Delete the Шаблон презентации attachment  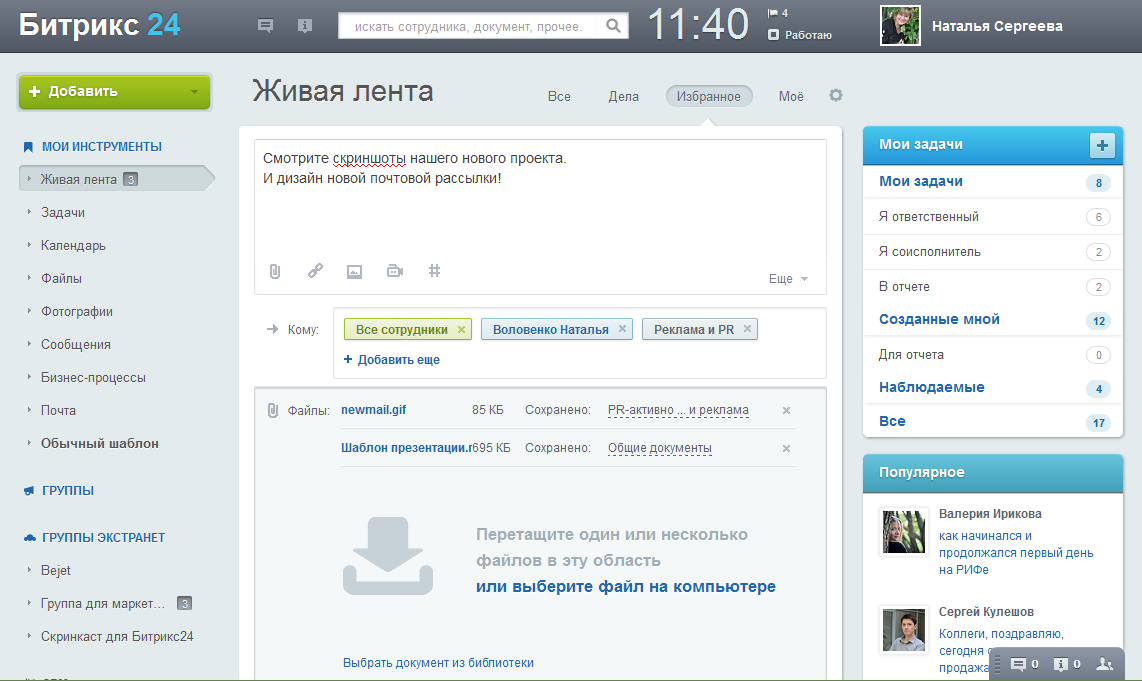pyautogui.click(x=787, y=449)
